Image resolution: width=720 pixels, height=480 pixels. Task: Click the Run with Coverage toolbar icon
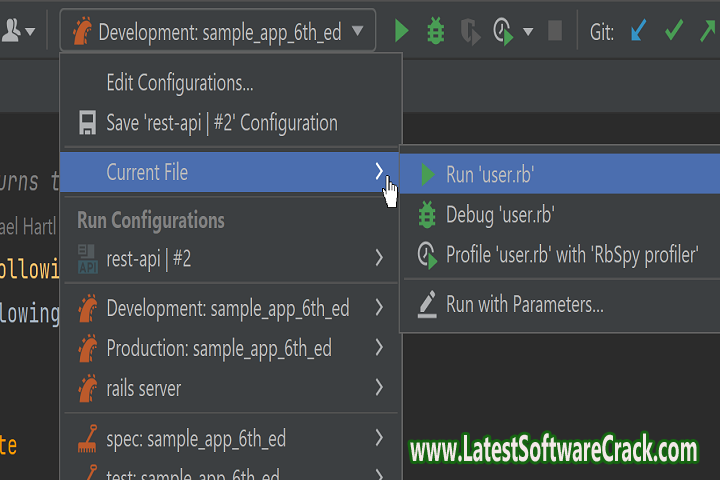tap(469, 32)
